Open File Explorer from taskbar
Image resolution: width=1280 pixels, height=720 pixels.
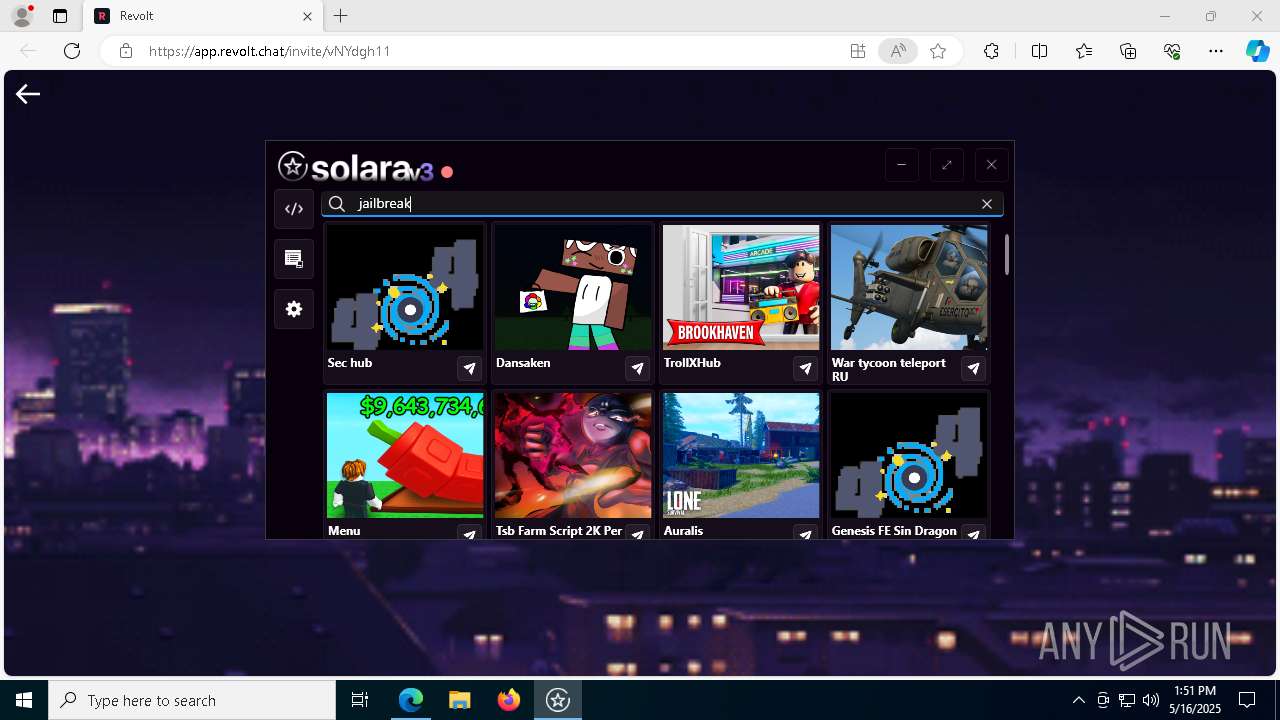tap(459, 700)
